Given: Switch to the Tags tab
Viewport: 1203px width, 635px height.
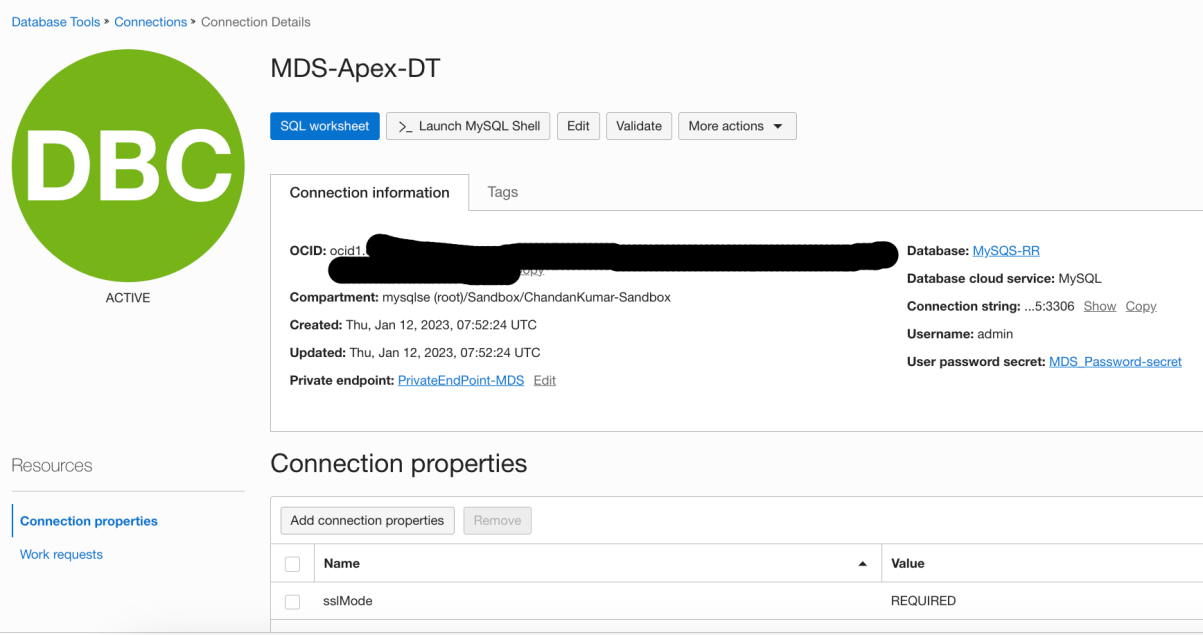Looking at the screenshot, I should (x=502, y=192).
